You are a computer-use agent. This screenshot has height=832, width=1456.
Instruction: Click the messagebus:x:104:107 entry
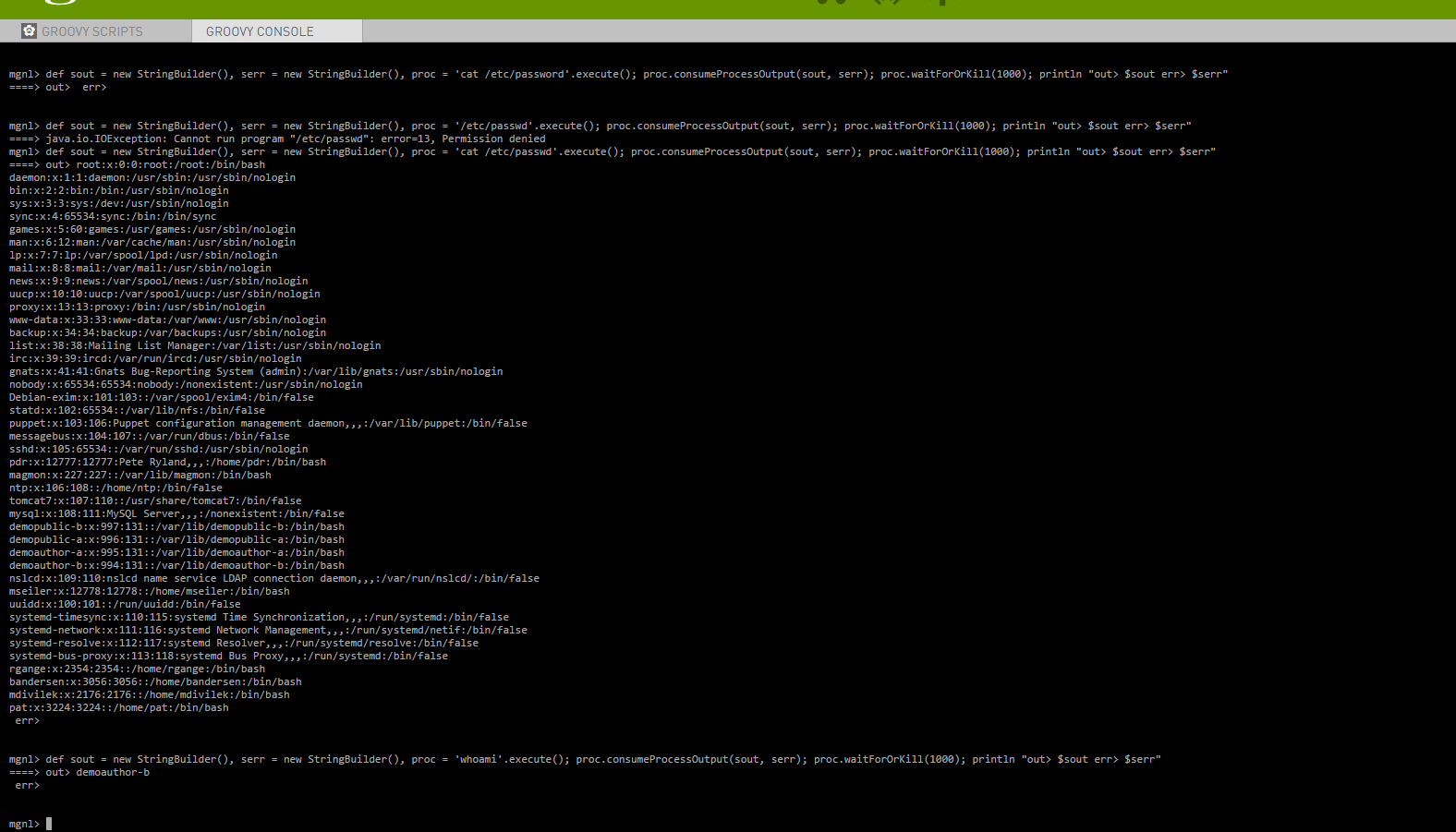[150, 436]
